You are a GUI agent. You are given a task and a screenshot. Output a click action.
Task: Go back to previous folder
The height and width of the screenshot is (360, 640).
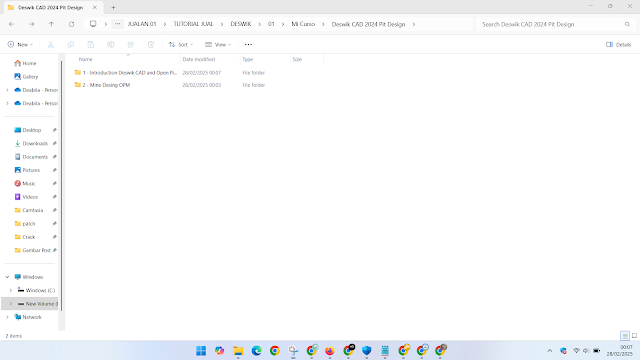coord(11,24)
